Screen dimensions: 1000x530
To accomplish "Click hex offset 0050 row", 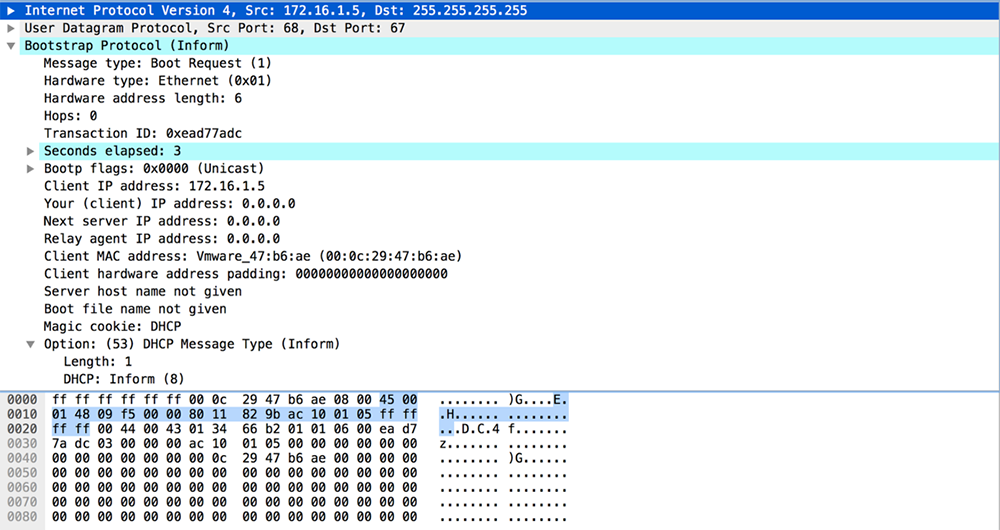I will (22, 473).
